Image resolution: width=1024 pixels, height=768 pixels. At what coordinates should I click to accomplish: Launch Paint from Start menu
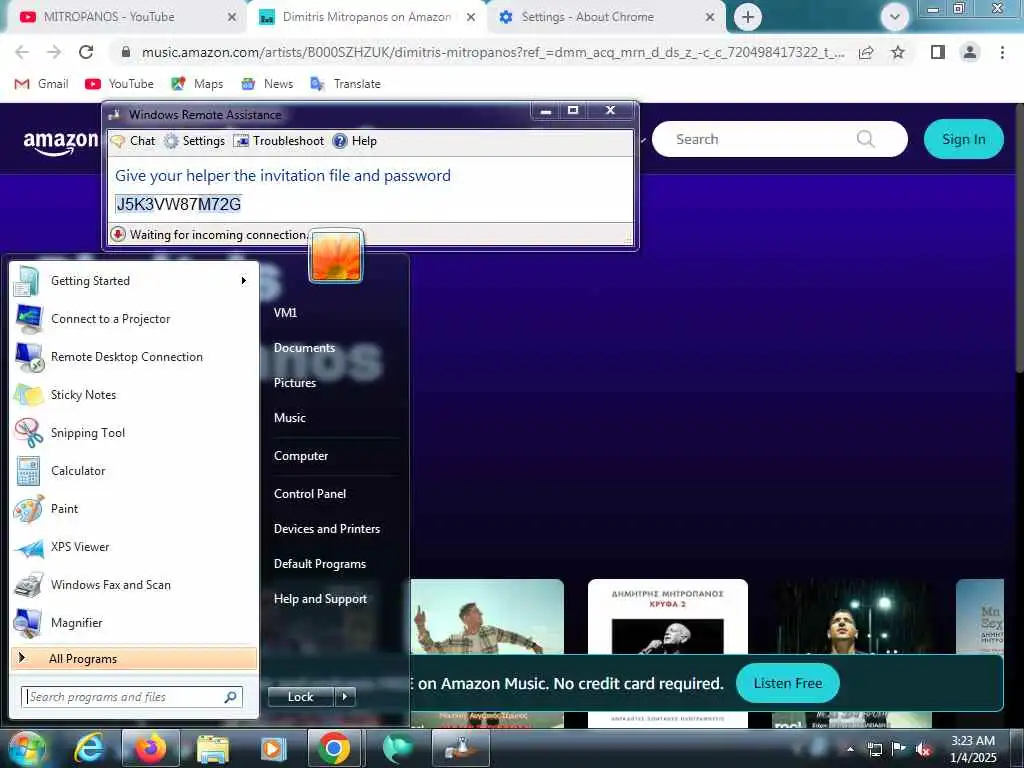pyautogui.click(x=134, y=509)
